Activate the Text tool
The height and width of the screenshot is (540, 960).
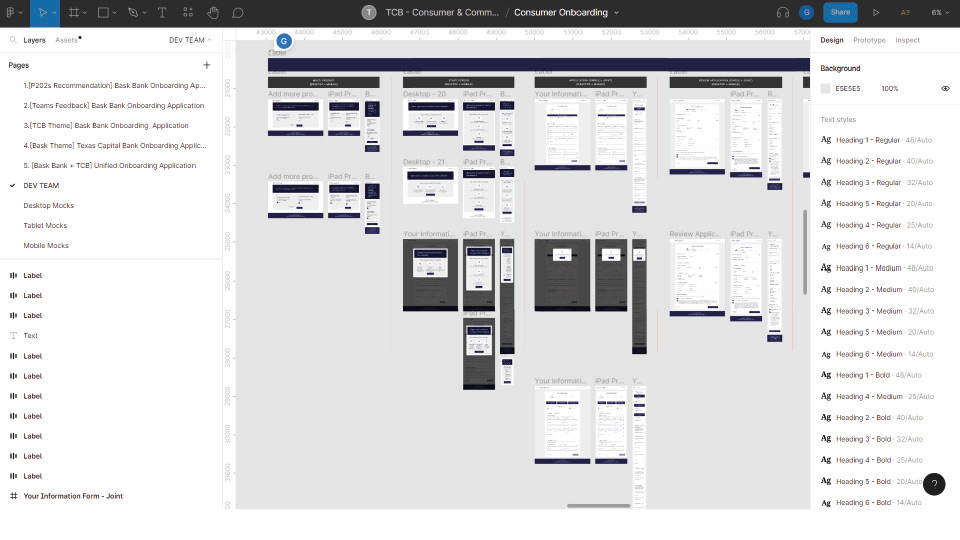162,13
